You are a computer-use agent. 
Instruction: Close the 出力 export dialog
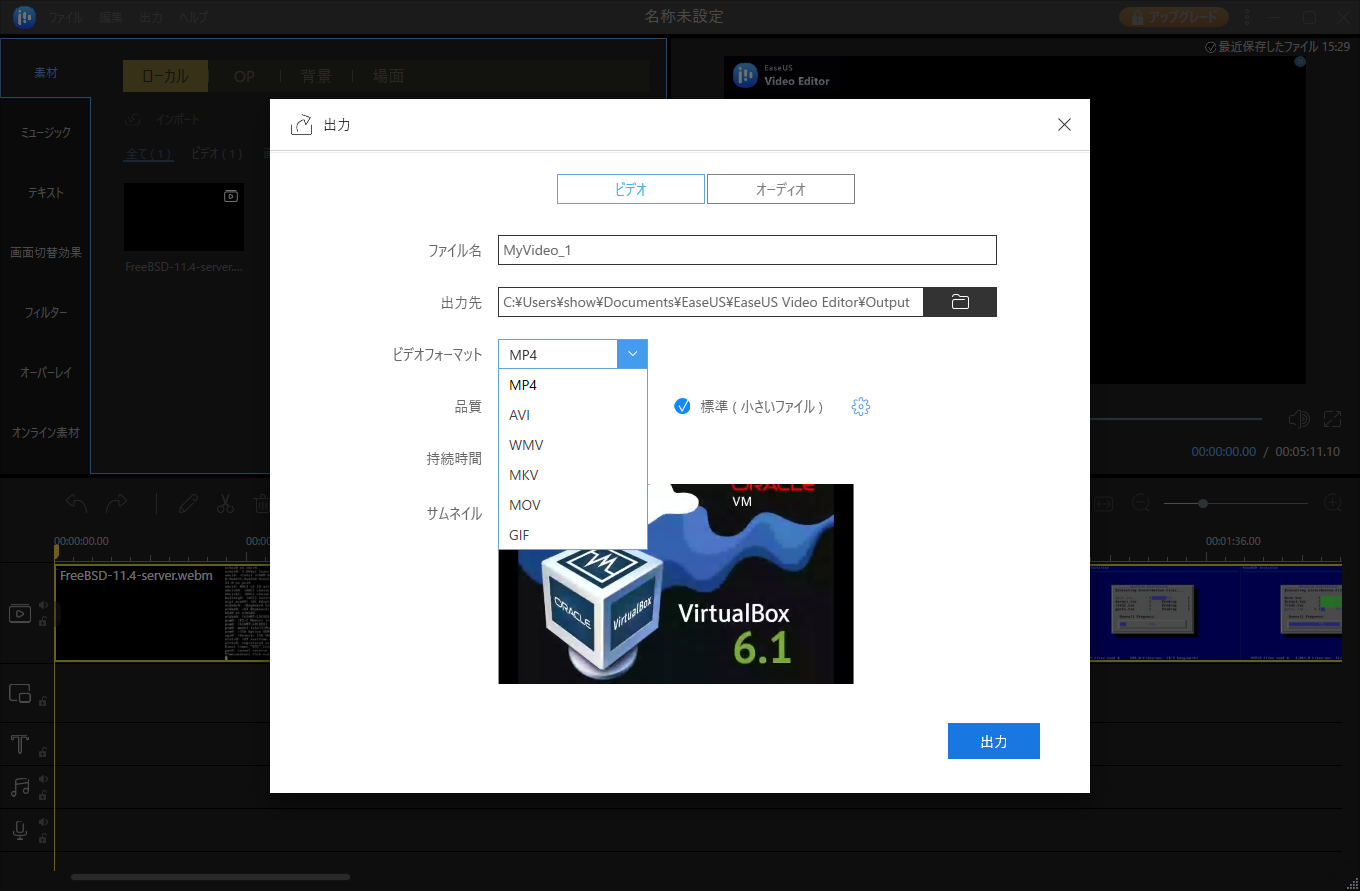point(1064,125)
